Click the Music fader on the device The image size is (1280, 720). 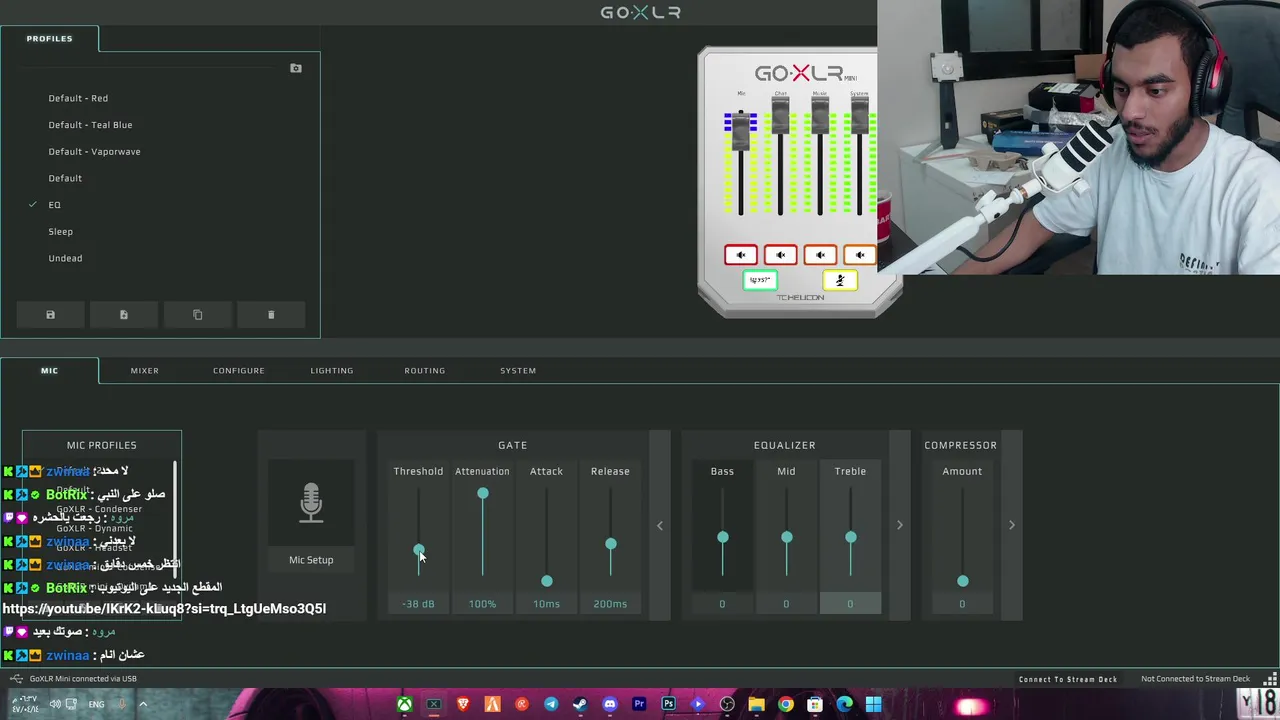pyautogui.click(x=820, y=115)
